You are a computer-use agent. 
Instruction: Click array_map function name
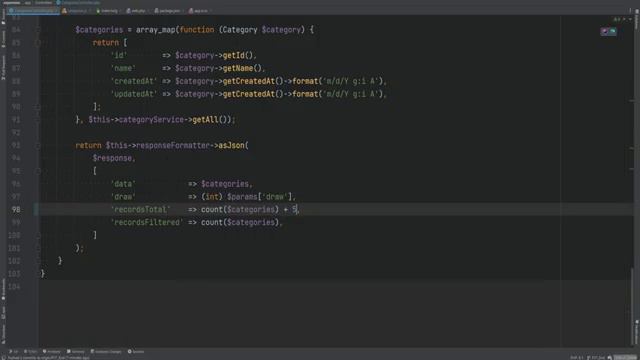[156, 30]
